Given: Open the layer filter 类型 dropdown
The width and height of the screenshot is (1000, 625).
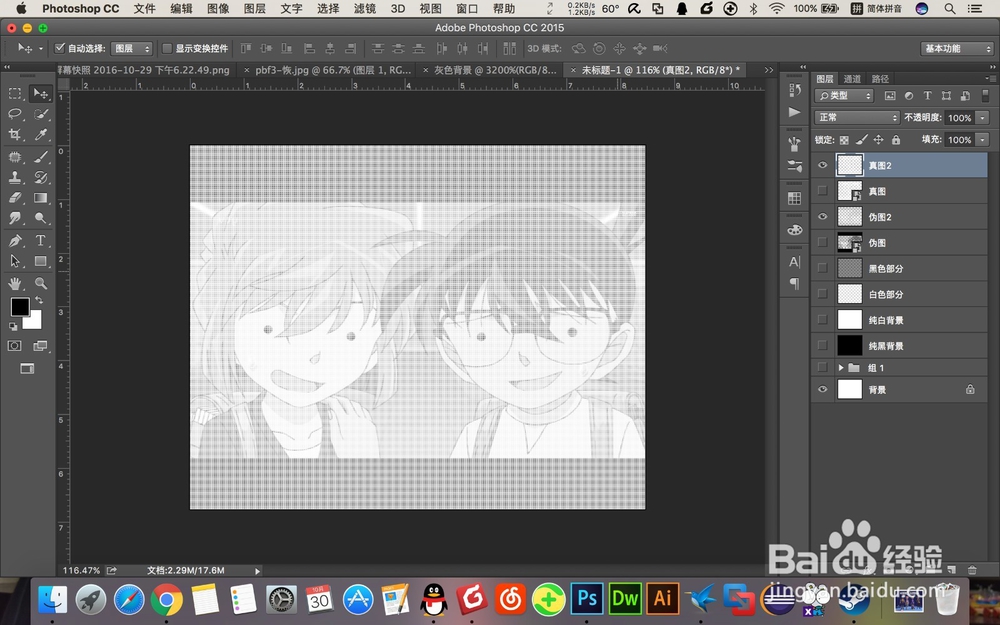Looking at the screenshot, I should (844, 96).
